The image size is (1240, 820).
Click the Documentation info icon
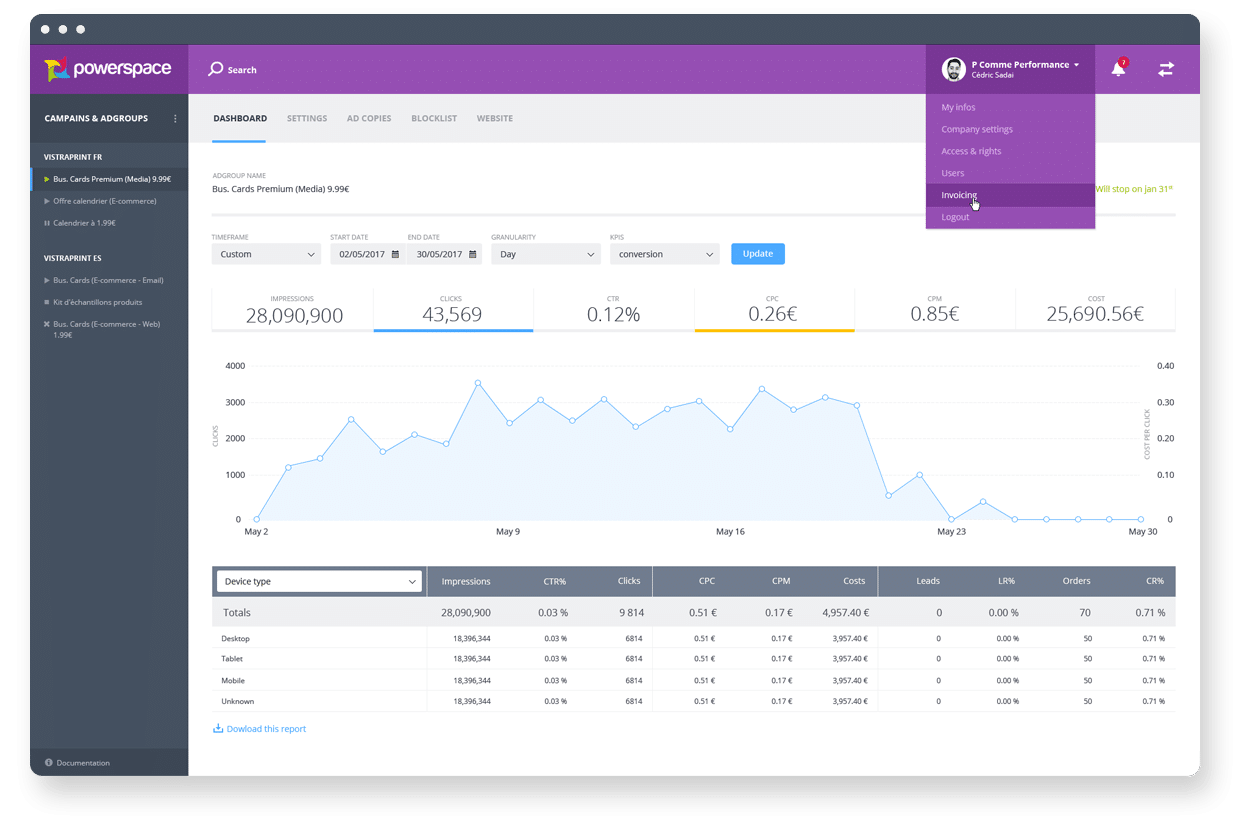pyautogui.click(x=49, y=762)
